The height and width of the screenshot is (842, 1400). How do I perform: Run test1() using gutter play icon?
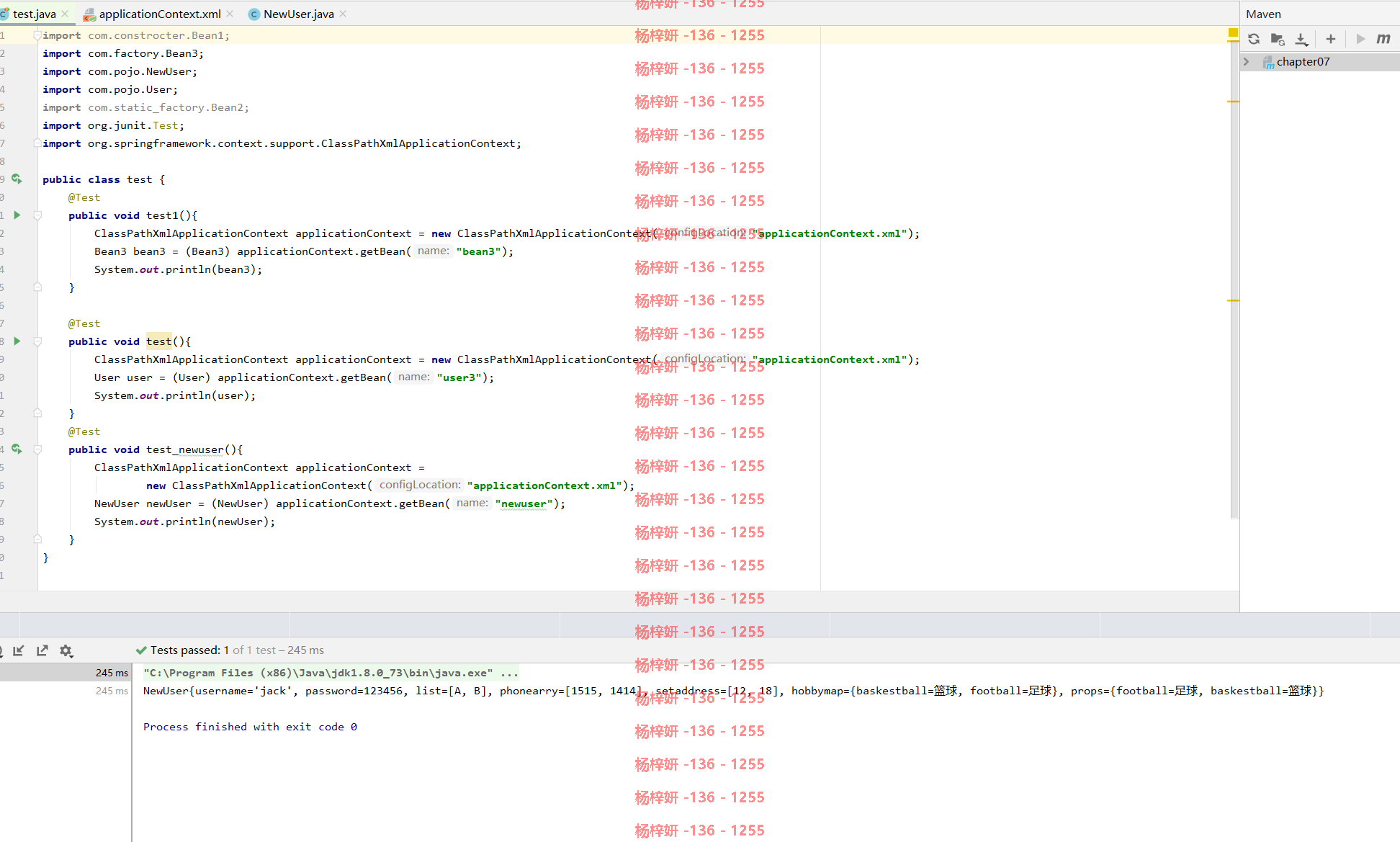[17, 215]
